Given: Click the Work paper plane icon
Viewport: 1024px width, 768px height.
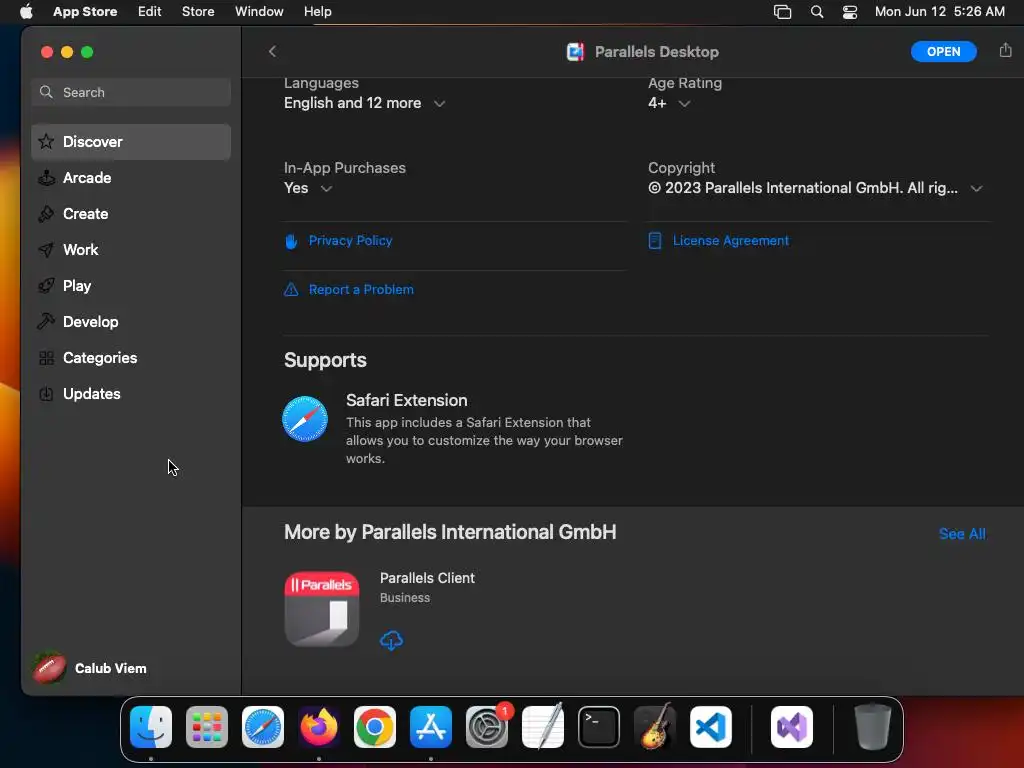Looking at the screenshot, I should pyautogui.click(x=46, y=249).
